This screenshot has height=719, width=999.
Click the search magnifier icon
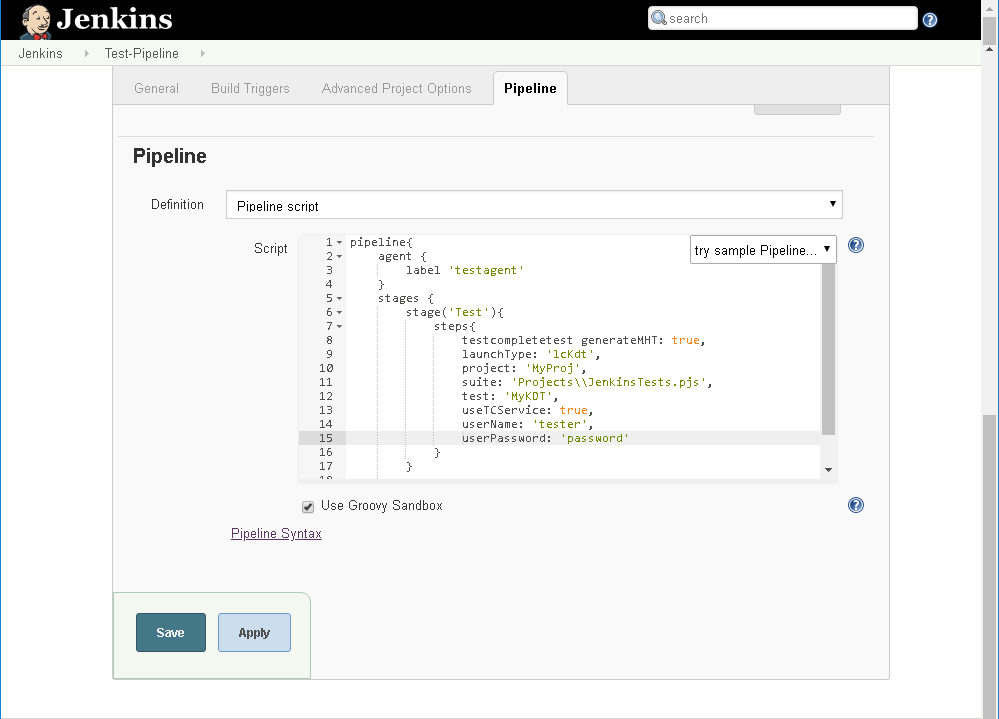point(659,18)
